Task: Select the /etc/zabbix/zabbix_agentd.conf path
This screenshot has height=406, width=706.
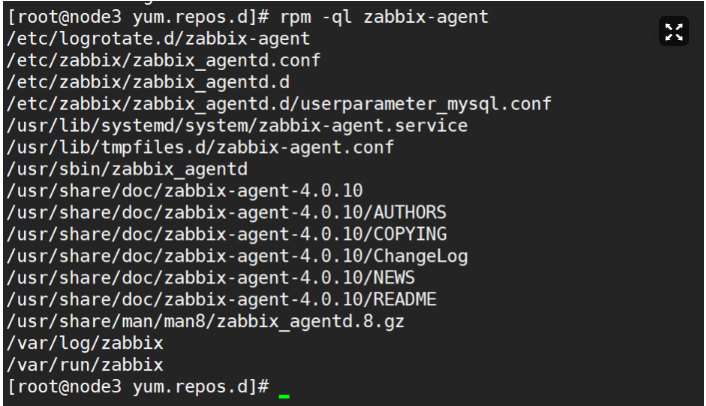Action: pyautogui.click(x=163, y=61)
